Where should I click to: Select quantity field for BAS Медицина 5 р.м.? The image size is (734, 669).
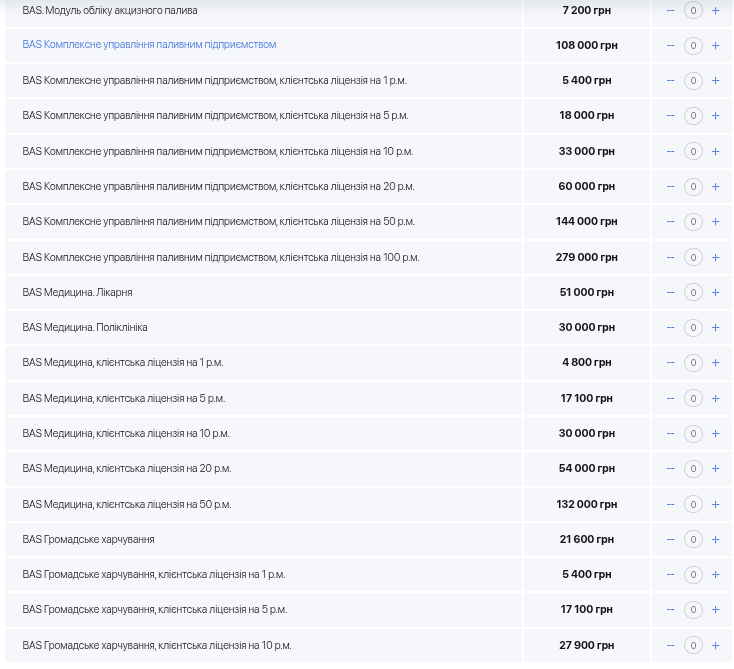coord(693,399)
